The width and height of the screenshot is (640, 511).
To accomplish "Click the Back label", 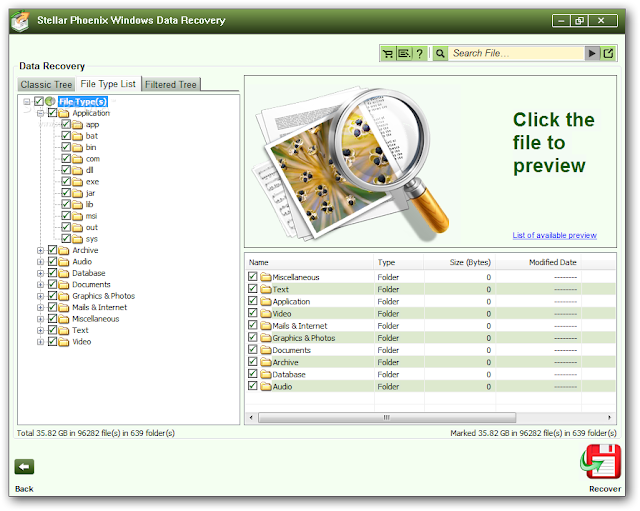I will tap(24, 489).
